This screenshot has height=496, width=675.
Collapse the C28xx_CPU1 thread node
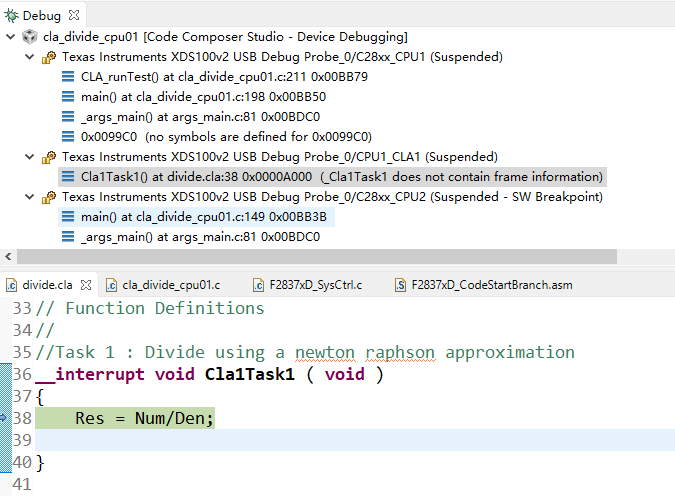click(29, 57)
